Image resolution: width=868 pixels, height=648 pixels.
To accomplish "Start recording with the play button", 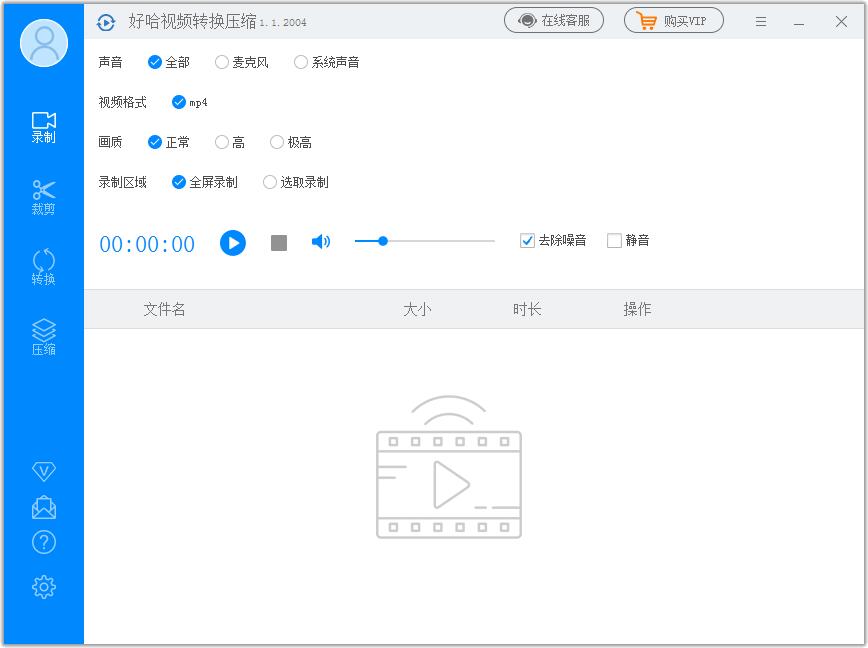I will [x=233, y=243].
